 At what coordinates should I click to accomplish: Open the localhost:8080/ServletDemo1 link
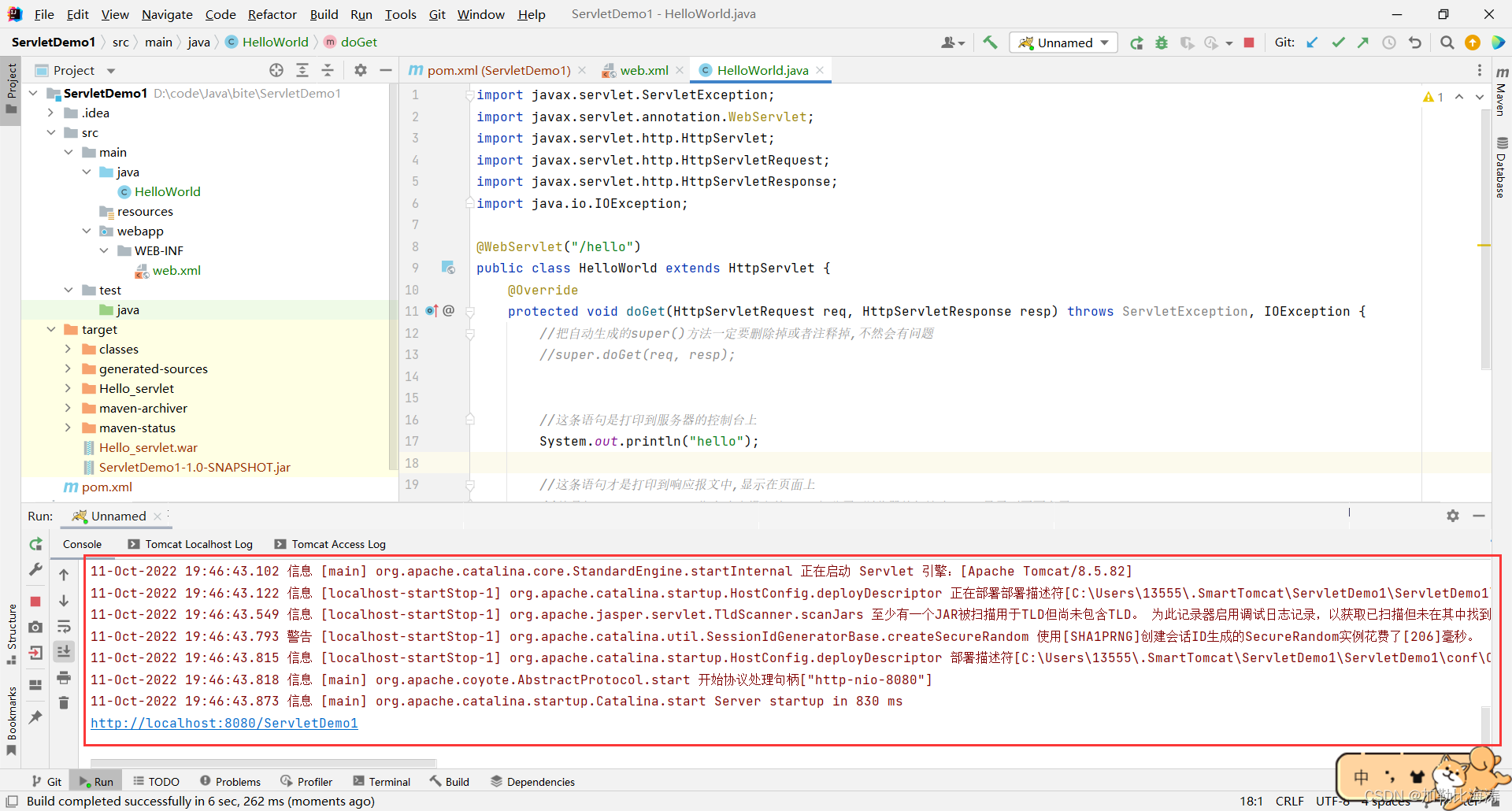(224, 723)
